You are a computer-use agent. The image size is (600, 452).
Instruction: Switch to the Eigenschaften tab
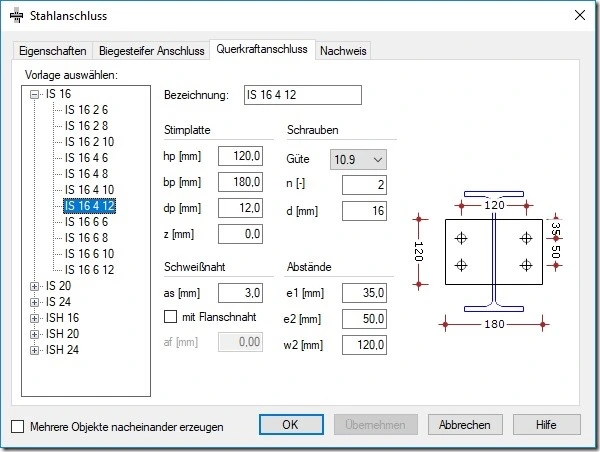point(52,51)
